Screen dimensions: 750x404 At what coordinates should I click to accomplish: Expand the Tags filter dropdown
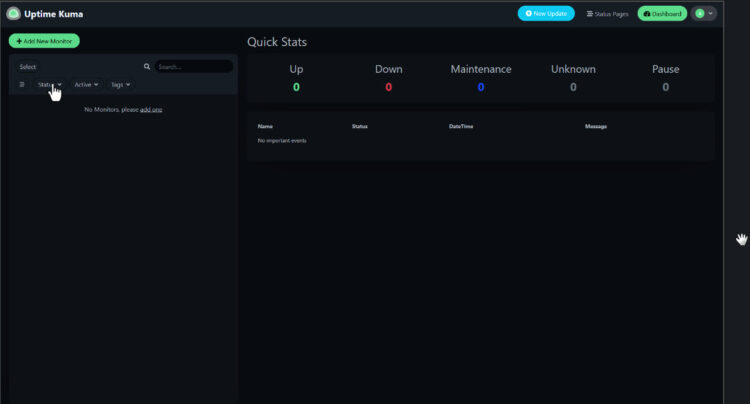(120, 85)
